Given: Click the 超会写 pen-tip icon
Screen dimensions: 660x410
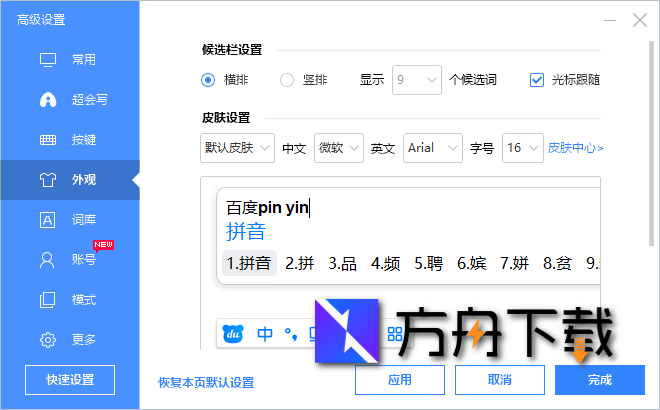Looking at the screenshot, I should point(48,100).
